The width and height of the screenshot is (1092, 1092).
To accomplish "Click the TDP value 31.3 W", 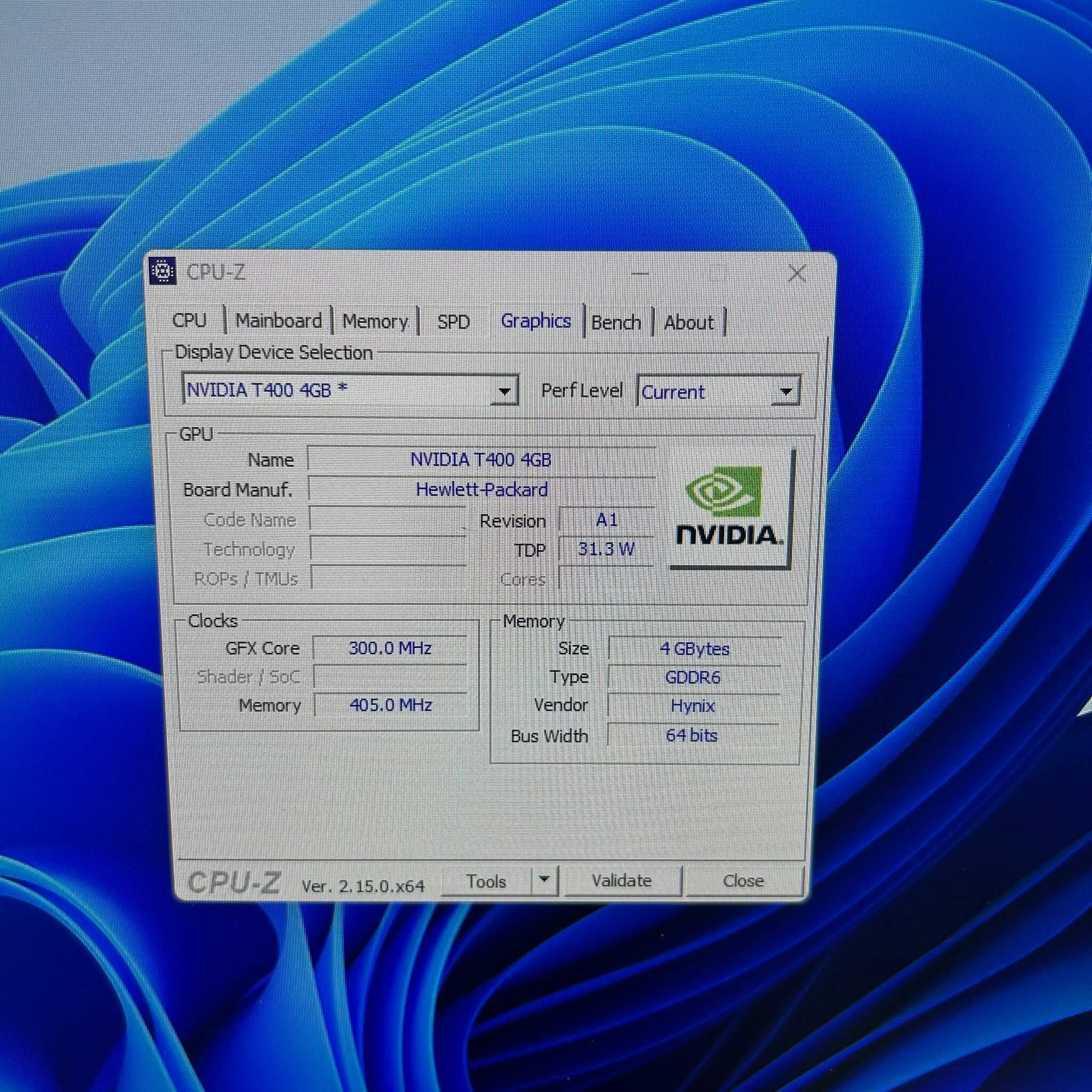I will point(606,549).
